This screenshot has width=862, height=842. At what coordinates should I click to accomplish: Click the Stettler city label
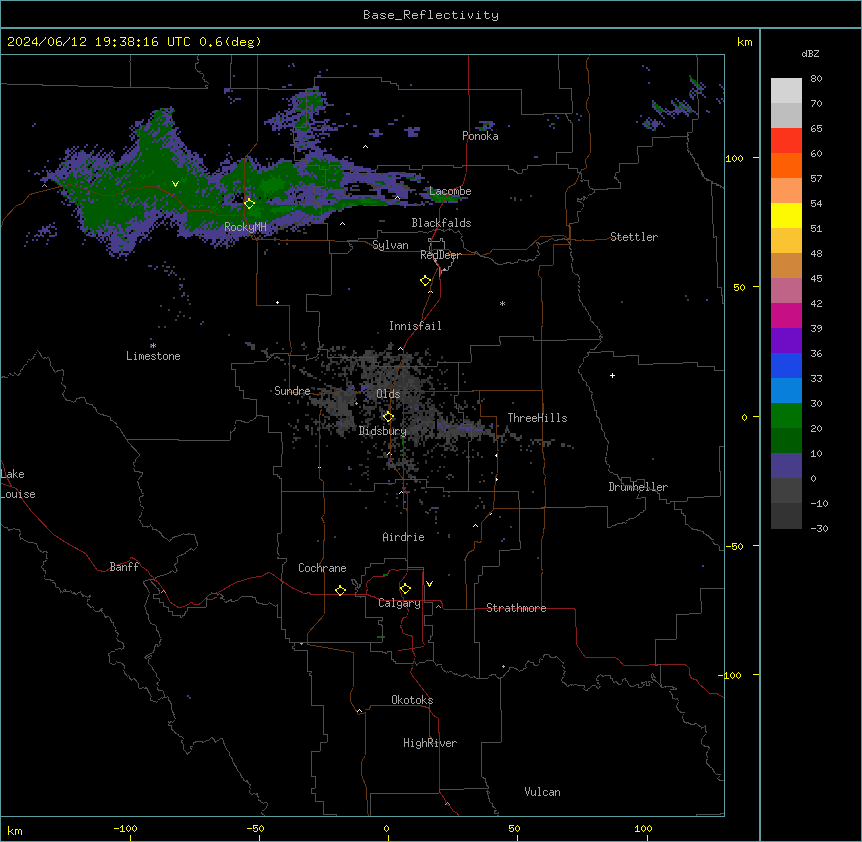tap(633, 237)
